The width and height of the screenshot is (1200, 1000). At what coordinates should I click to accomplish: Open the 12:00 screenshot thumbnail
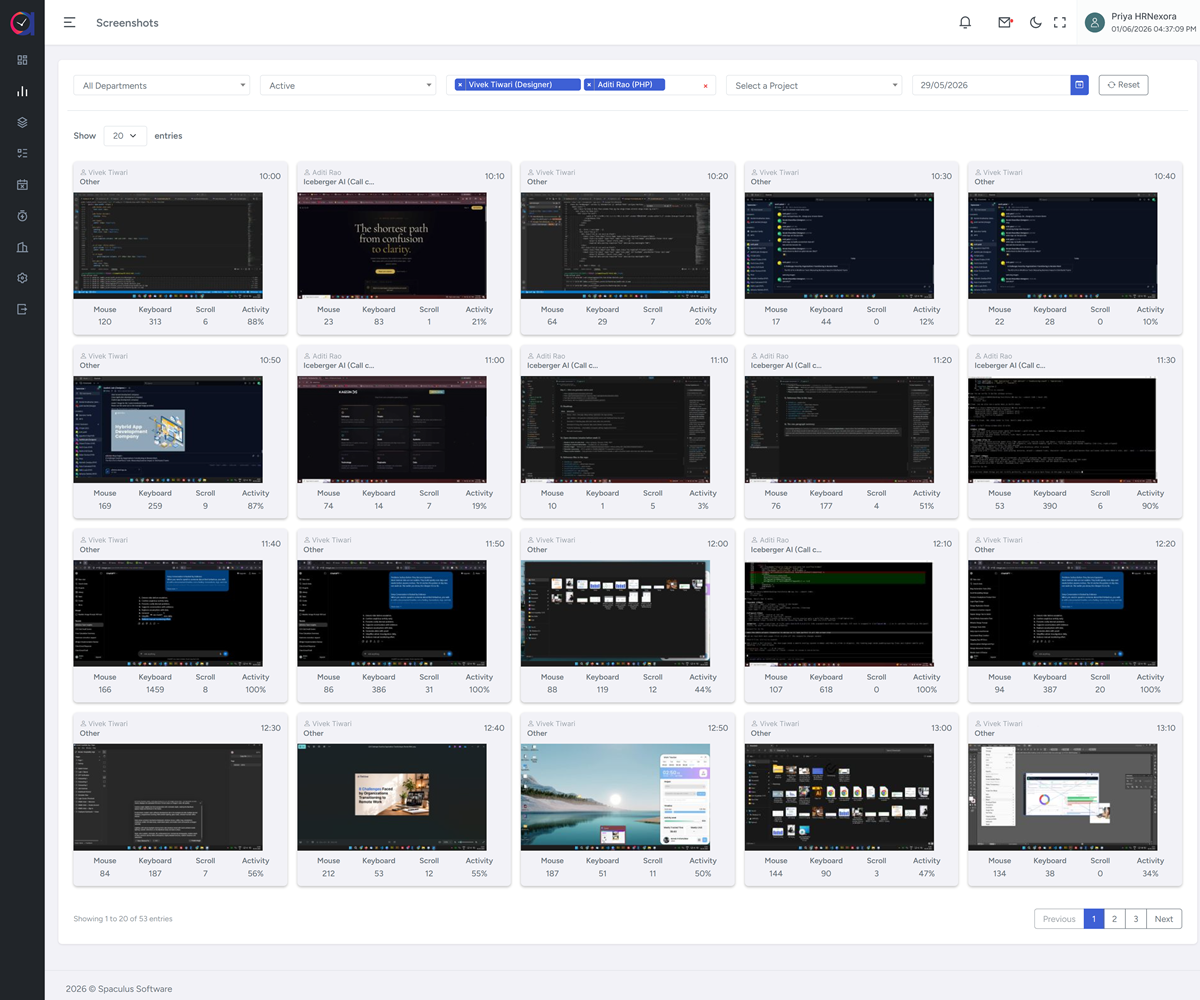(615, 613)
